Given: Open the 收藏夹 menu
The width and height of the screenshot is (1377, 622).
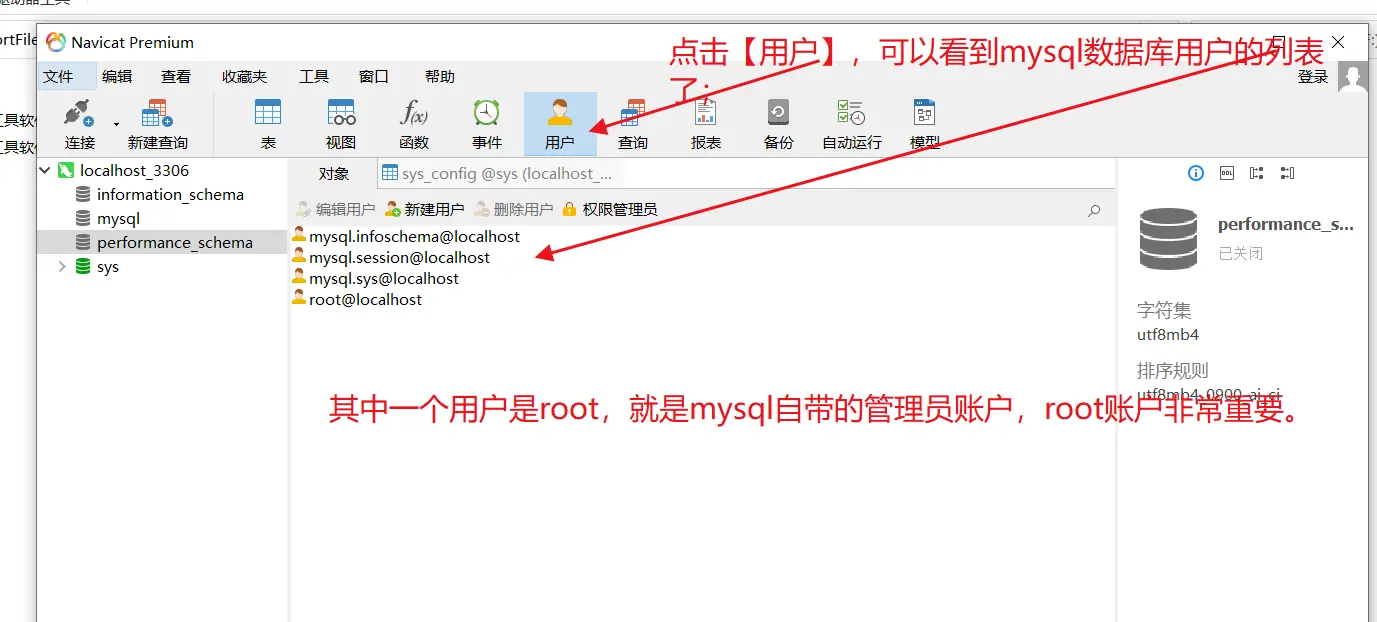Looking at the screenshot, I should 245,76.
